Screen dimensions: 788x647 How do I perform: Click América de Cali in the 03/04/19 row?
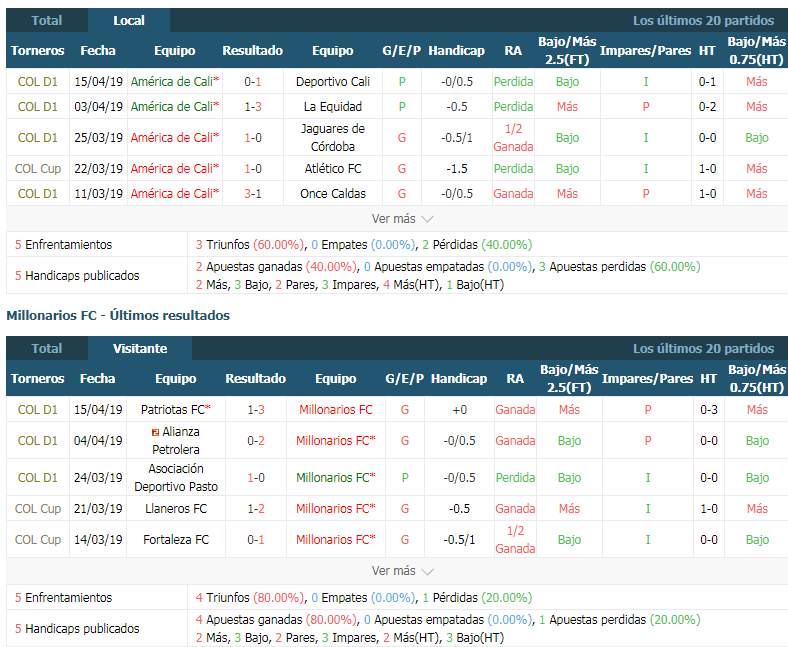pos(174,107)
